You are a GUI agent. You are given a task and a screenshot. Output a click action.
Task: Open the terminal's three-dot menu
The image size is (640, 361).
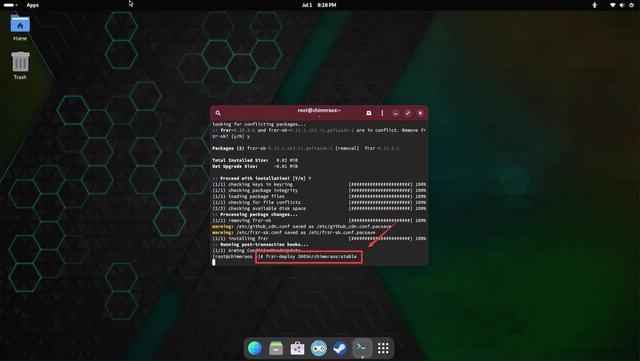[382, 113]
